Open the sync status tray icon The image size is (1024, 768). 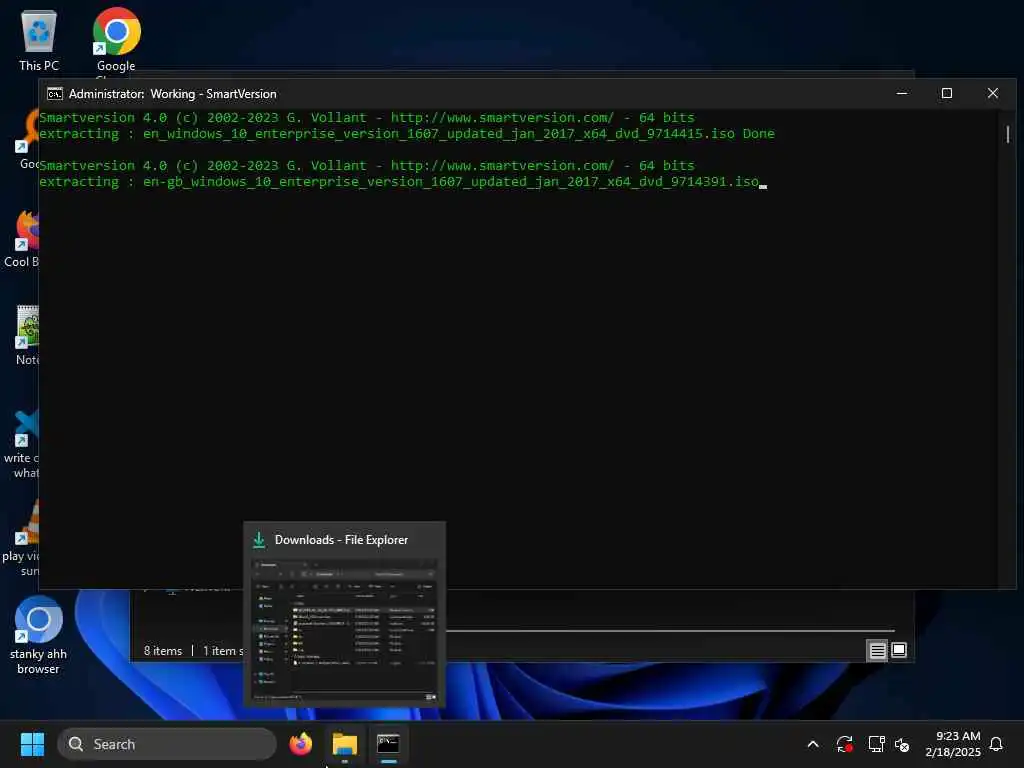[x=844, y=744]
